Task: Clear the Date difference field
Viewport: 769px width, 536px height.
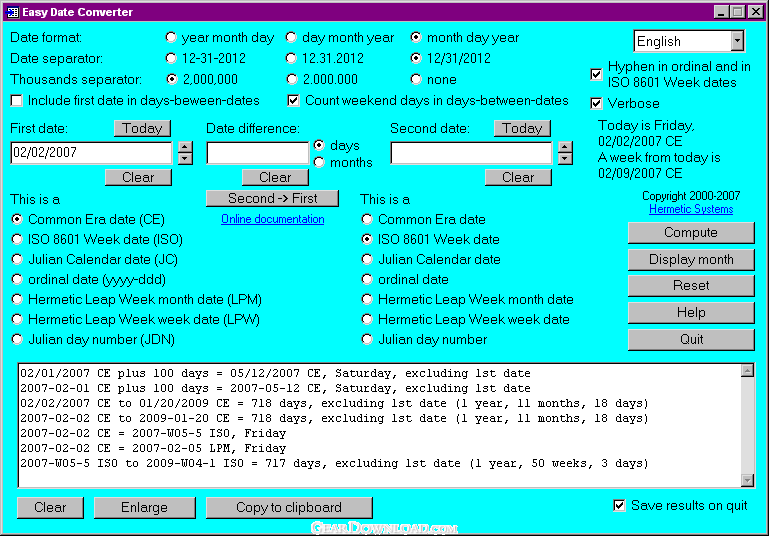Action: point(275,177)
